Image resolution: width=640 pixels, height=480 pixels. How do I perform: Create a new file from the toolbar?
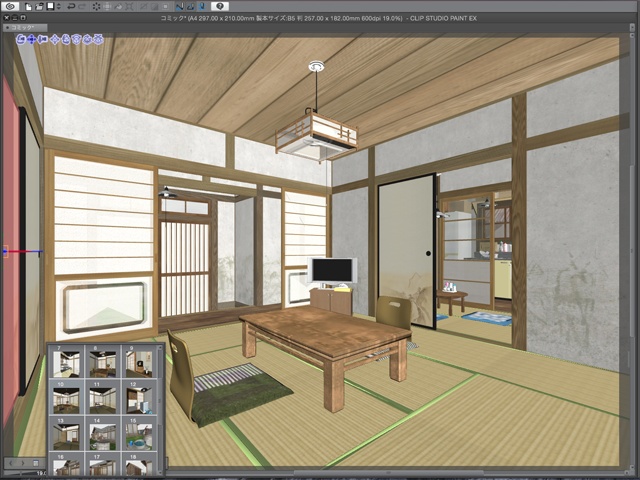[x=28, y=6]
